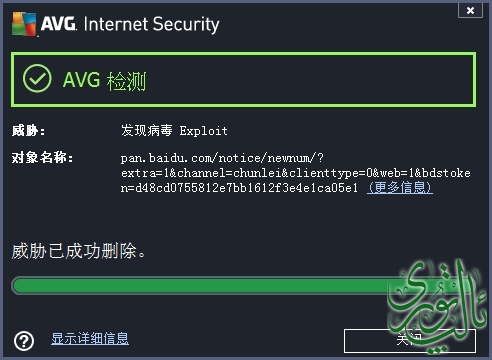The width and height of the screenshot is (492, 360).
Task: Click the AVG 检测 heading text
Action: 104,81
